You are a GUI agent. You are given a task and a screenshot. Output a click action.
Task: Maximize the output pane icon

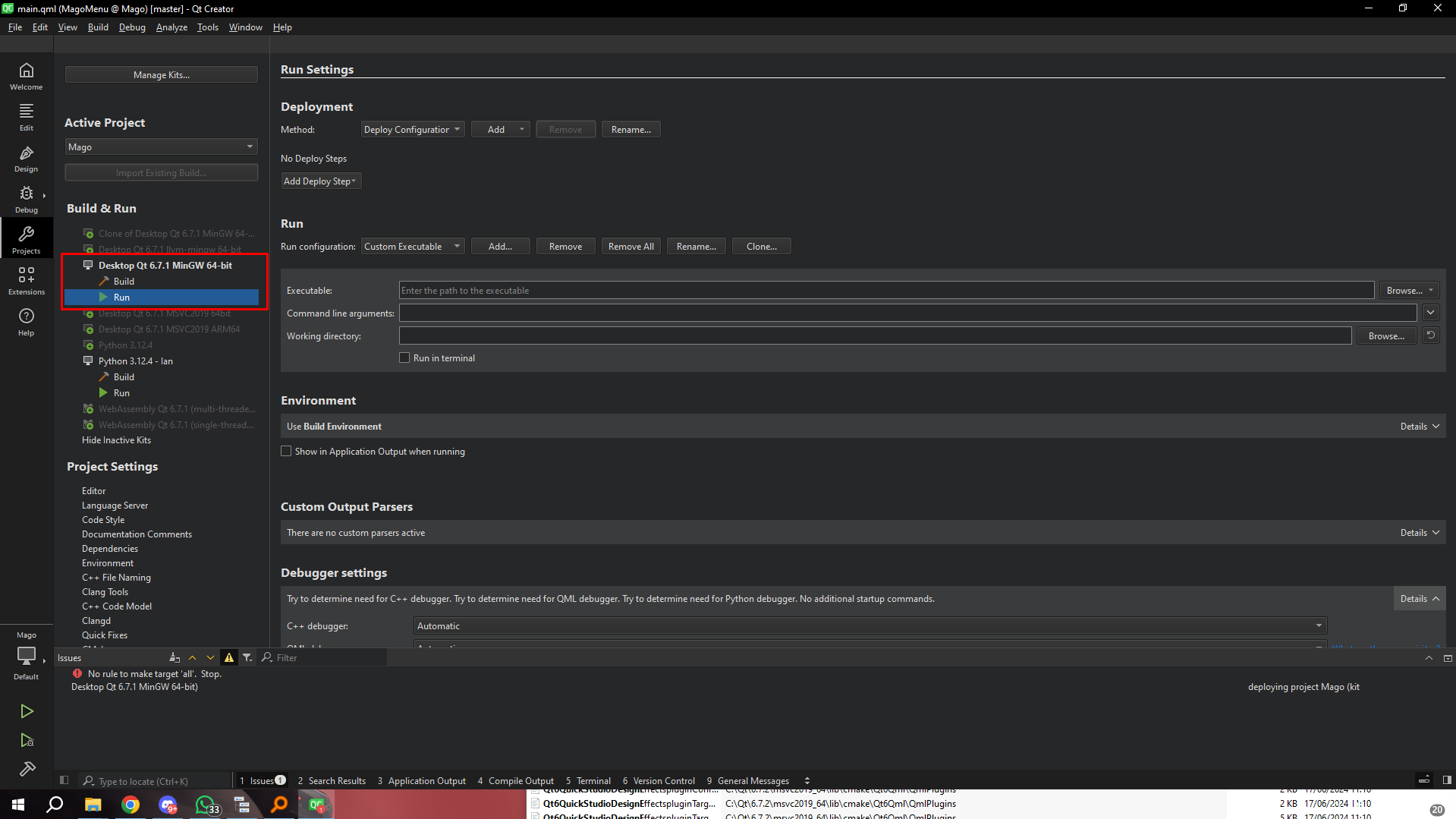1448,658
